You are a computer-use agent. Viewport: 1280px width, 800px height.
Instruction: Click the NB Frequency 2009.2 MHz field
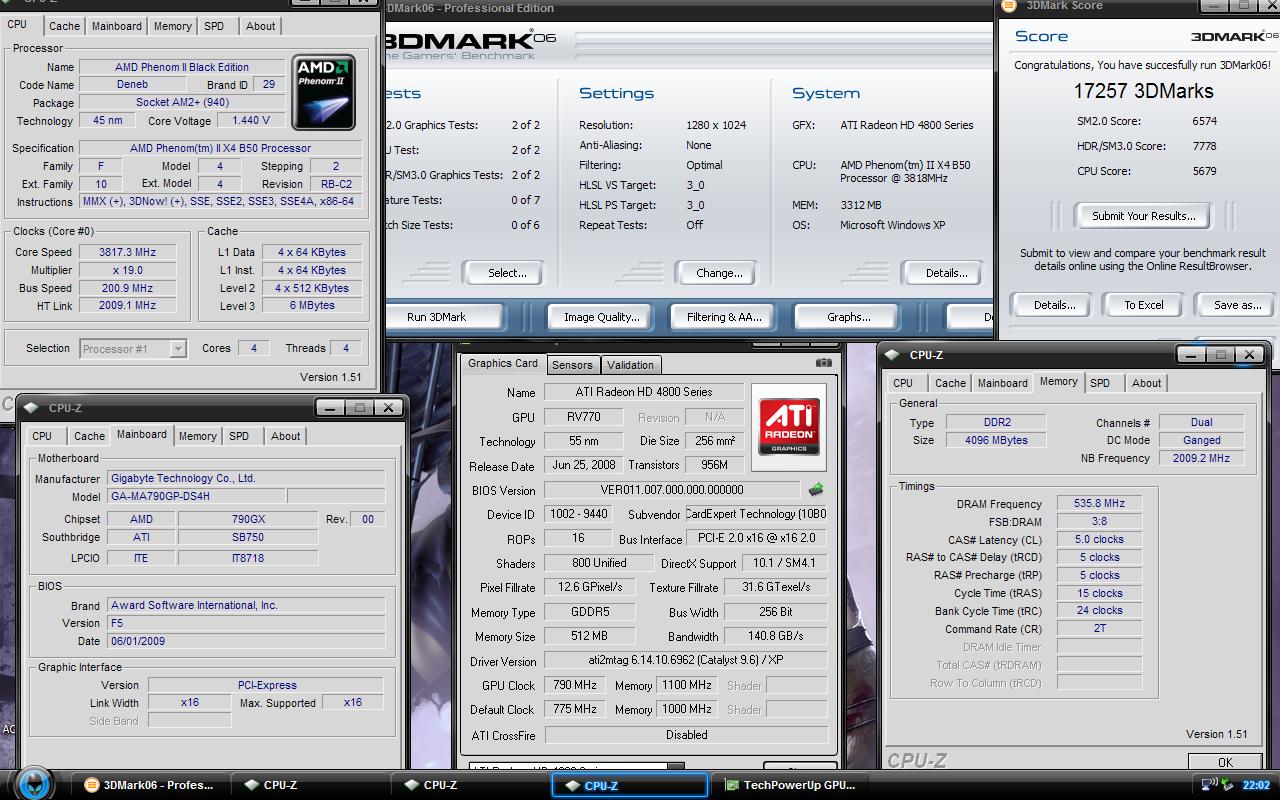[1201, 458]
